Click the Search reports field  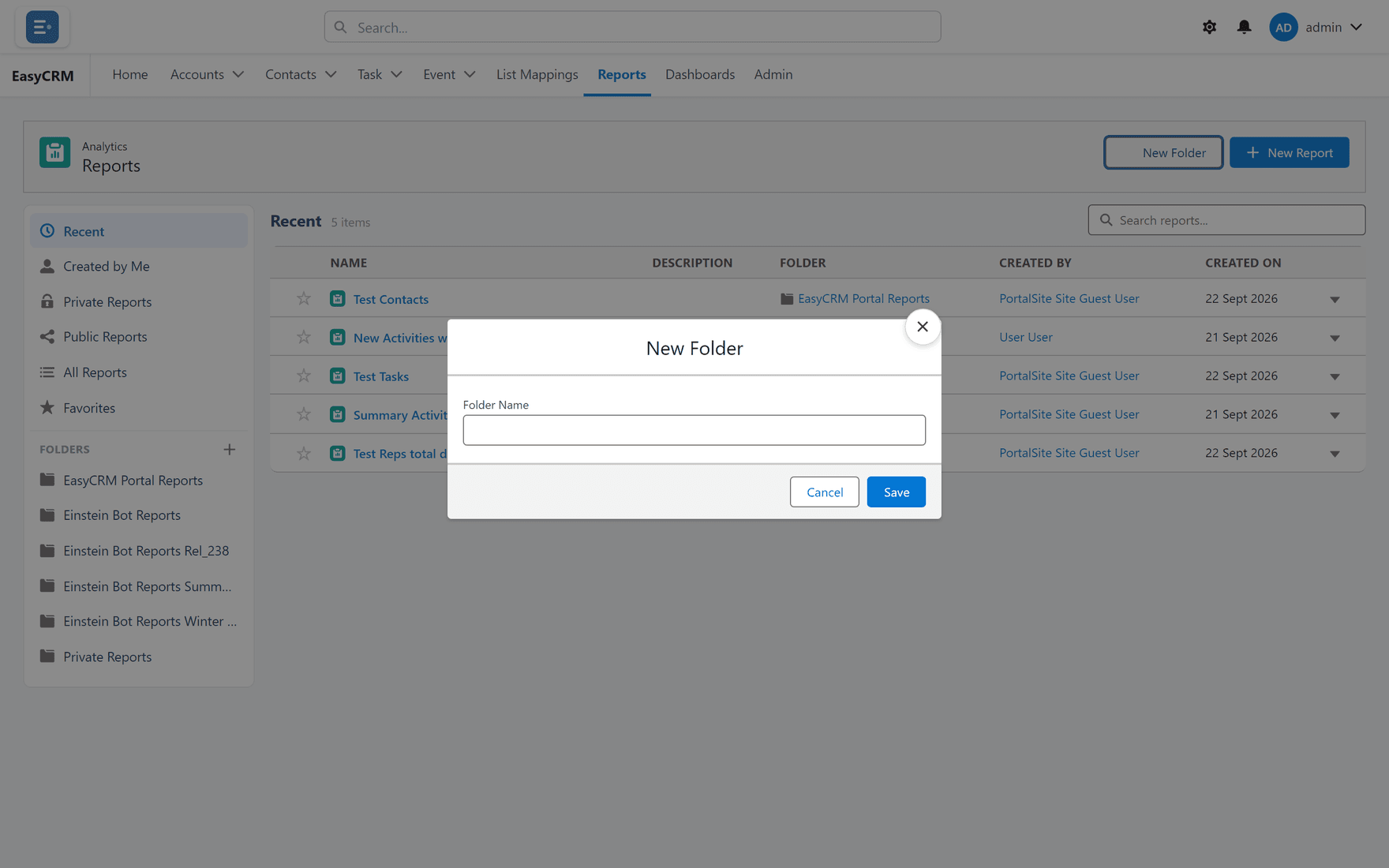[x=1226, y=220]
